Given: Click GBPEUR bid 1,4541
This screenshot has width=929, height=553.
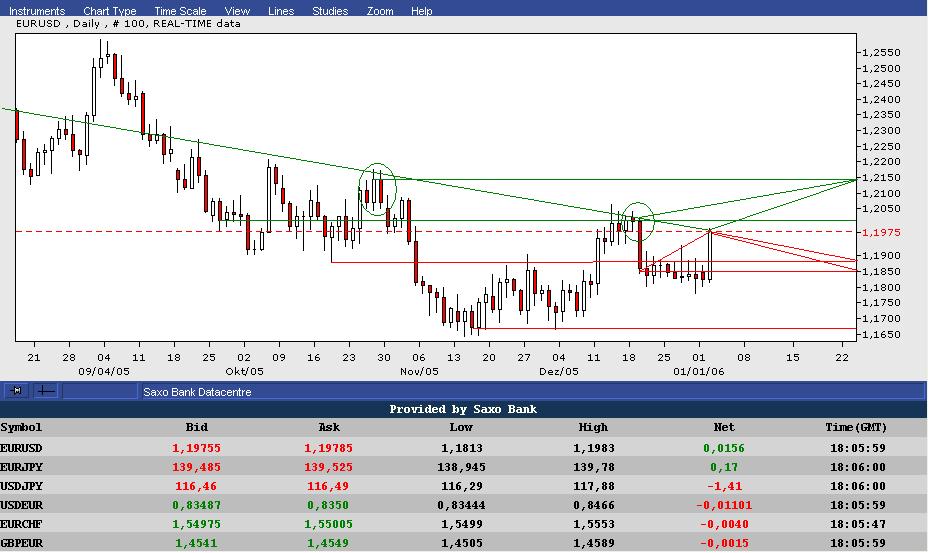Looking at the screenshot, I should (196, 543).
